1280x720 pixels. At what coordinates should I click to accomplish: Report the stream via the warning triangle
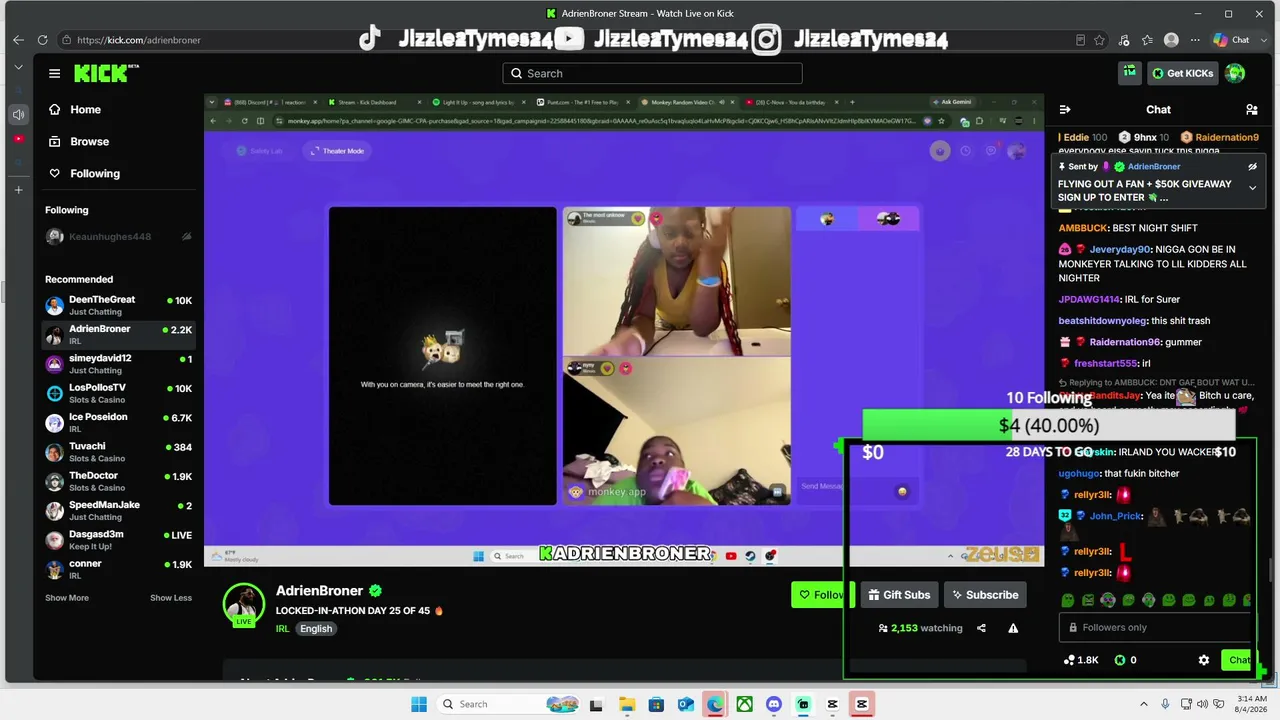[1013, 628]
